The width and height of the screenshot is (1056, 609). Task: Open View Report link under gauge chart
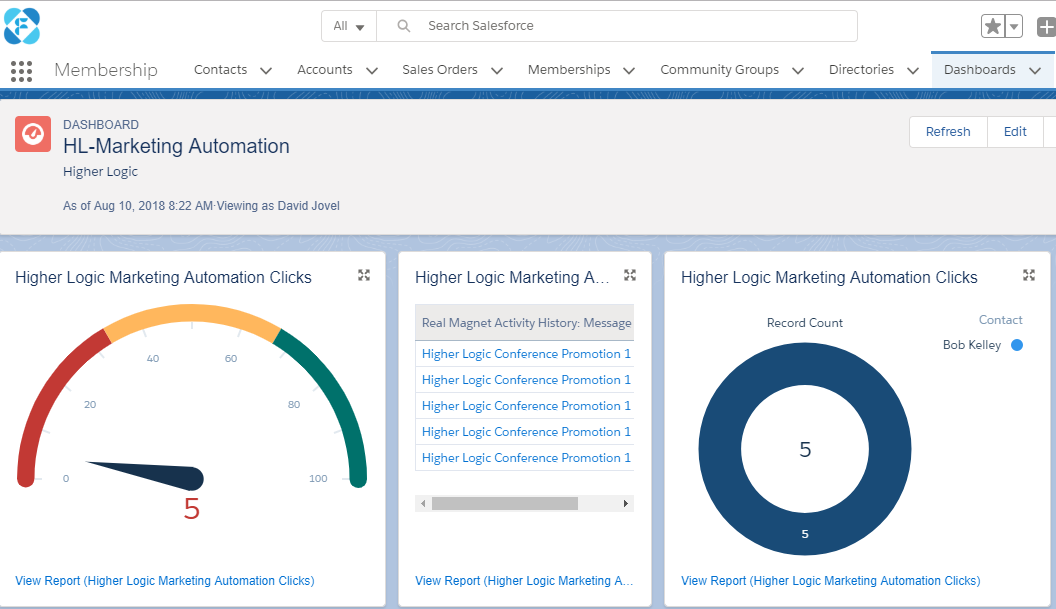[x=165, y=581]
